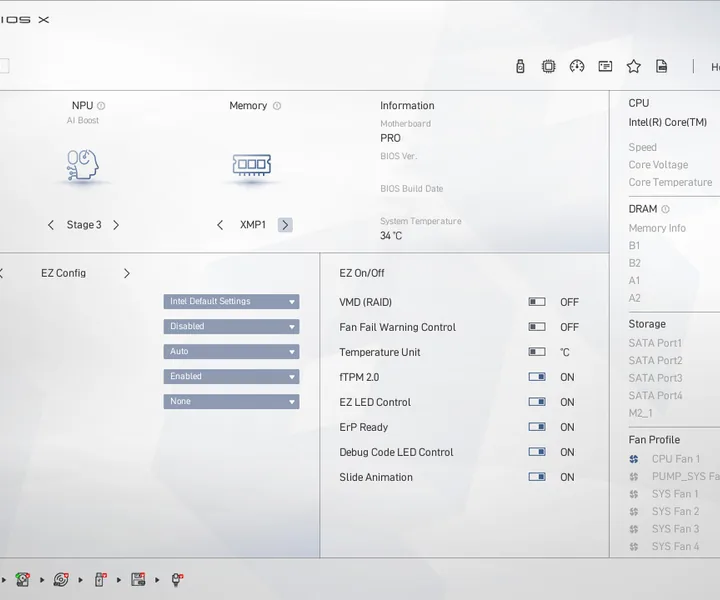Open the speedometer hardware monitor icon
720x600 pixels.
(577, 67)
